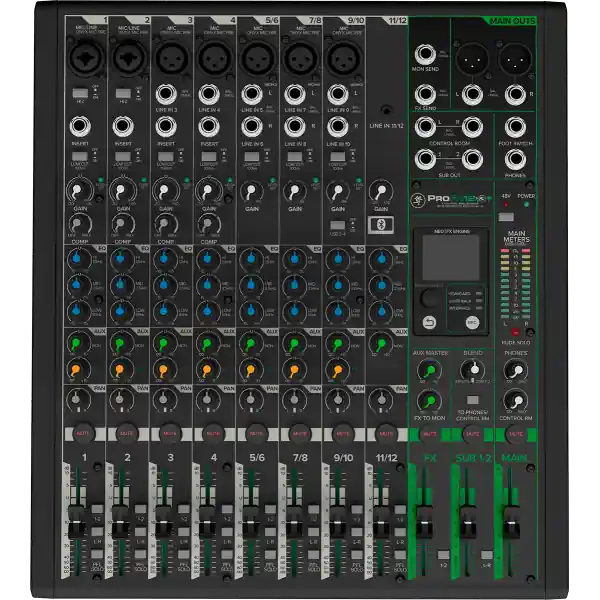
Task: Click the SUB 1-2 fader
Action: tap(468, 522)
